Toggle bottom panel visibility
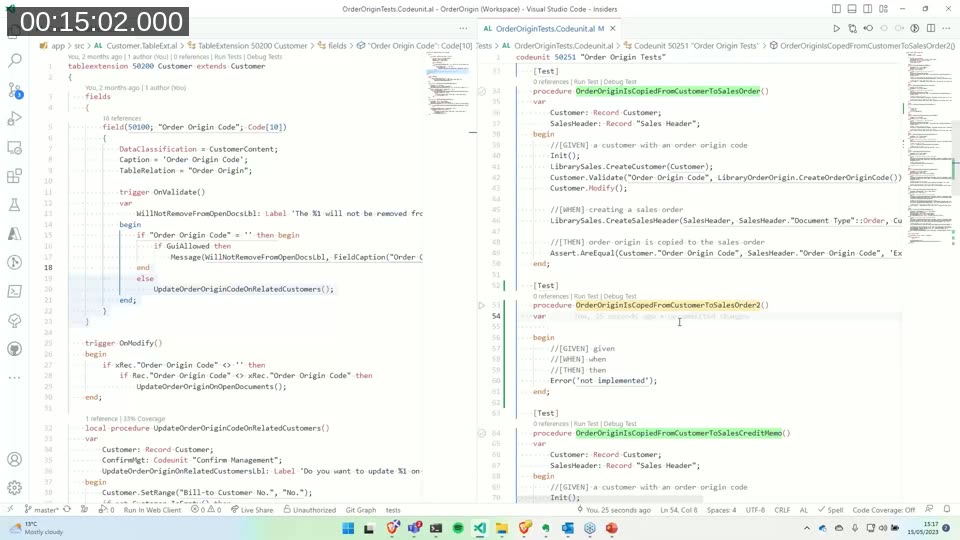 click(852, 9)
